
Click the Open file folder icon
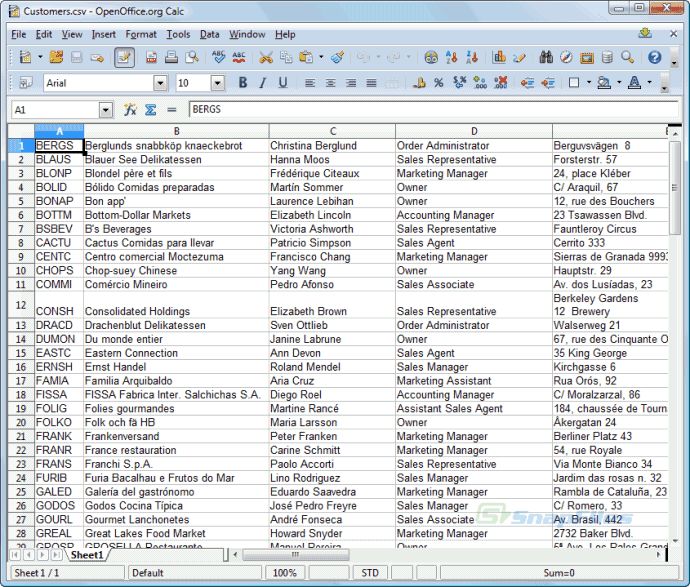pyautogui.click(x=56, y=57)
